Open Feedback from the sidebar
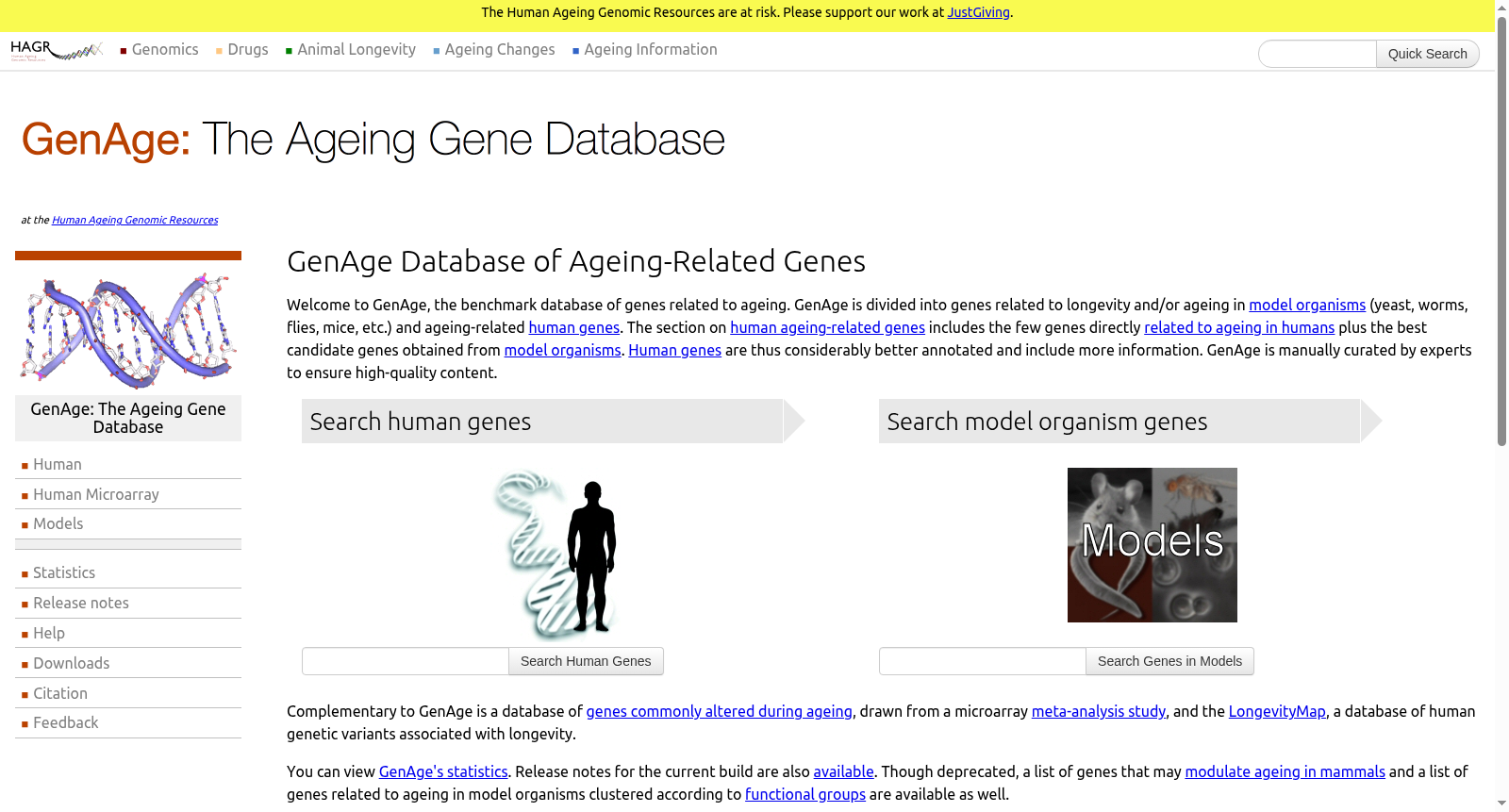This screenshot has height=812, width=1509. tap(66, 722)
